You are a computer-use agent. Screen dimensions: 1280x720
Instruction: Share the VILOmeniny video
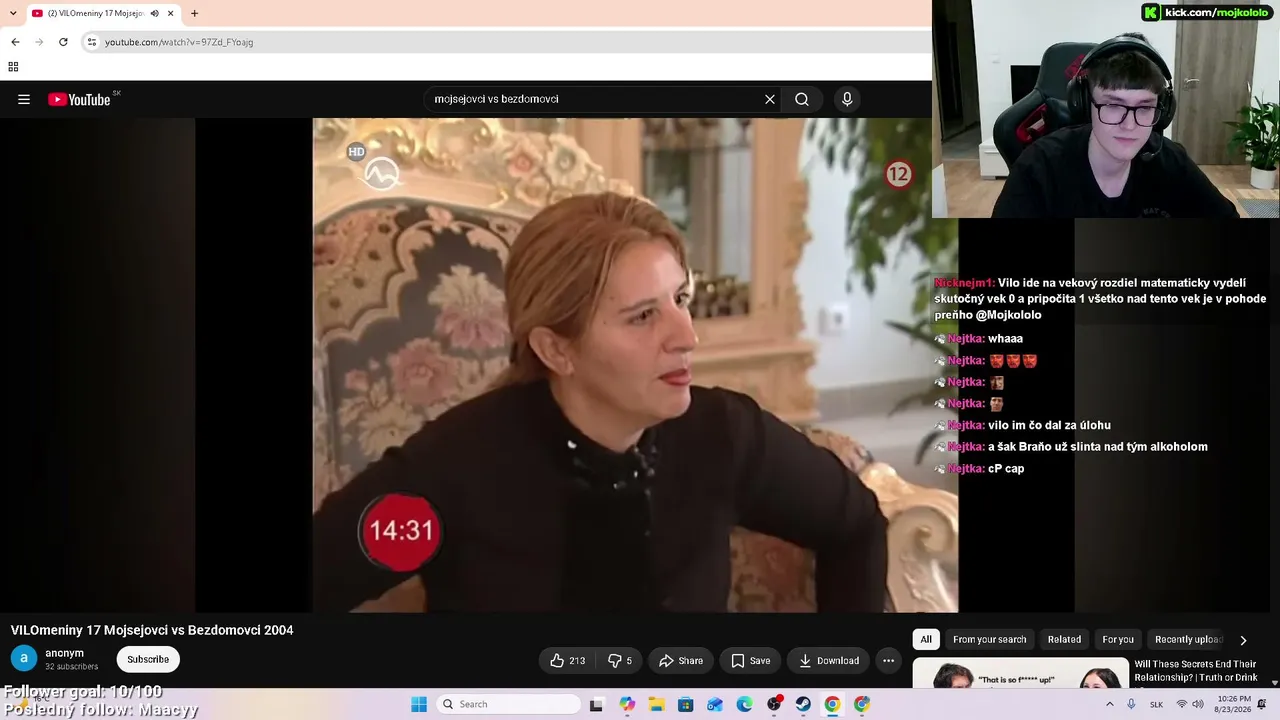tap(680, 660)
